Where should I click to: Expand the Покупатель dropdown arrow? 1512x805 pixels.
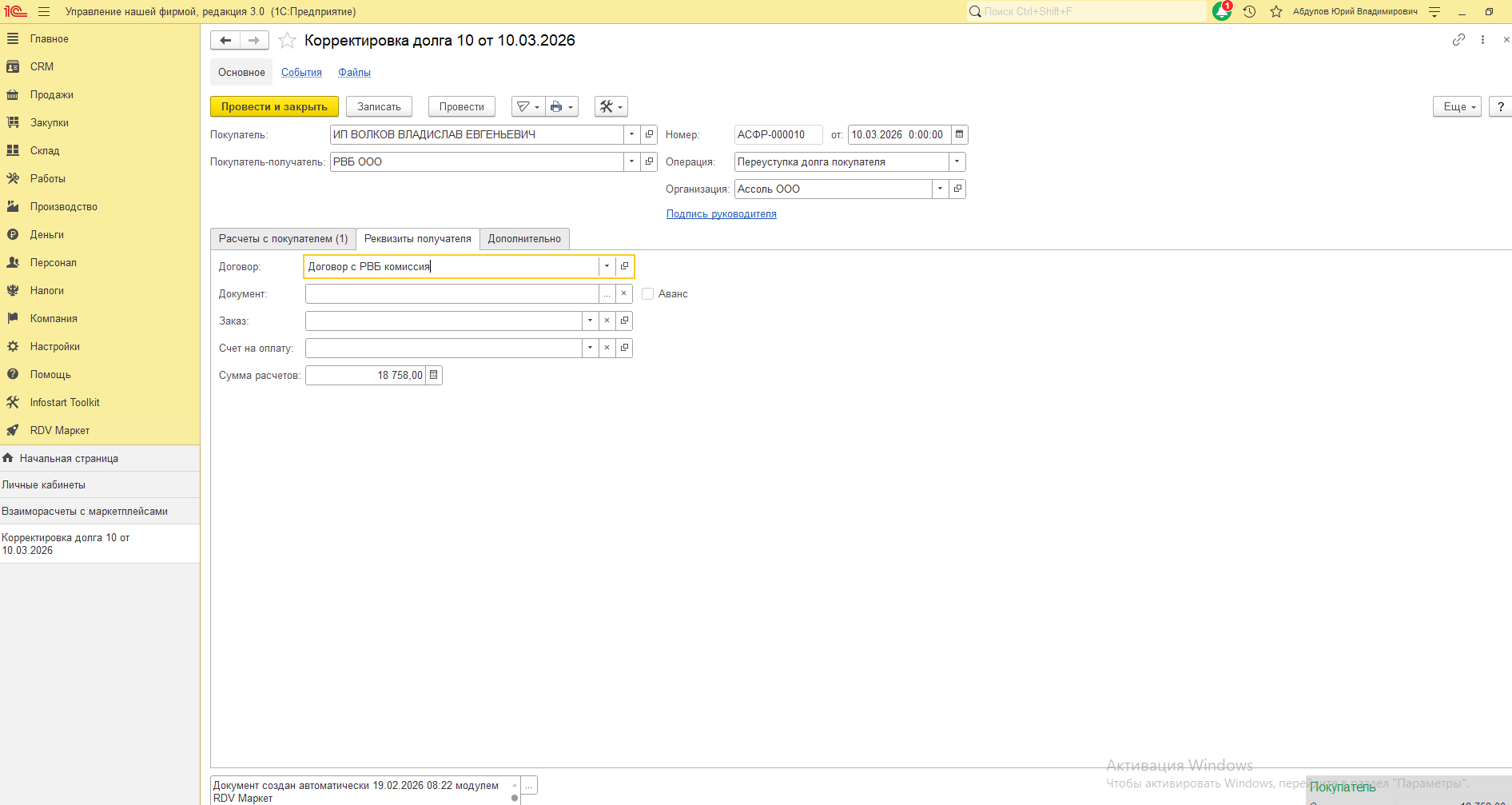(x=631, y=134)
